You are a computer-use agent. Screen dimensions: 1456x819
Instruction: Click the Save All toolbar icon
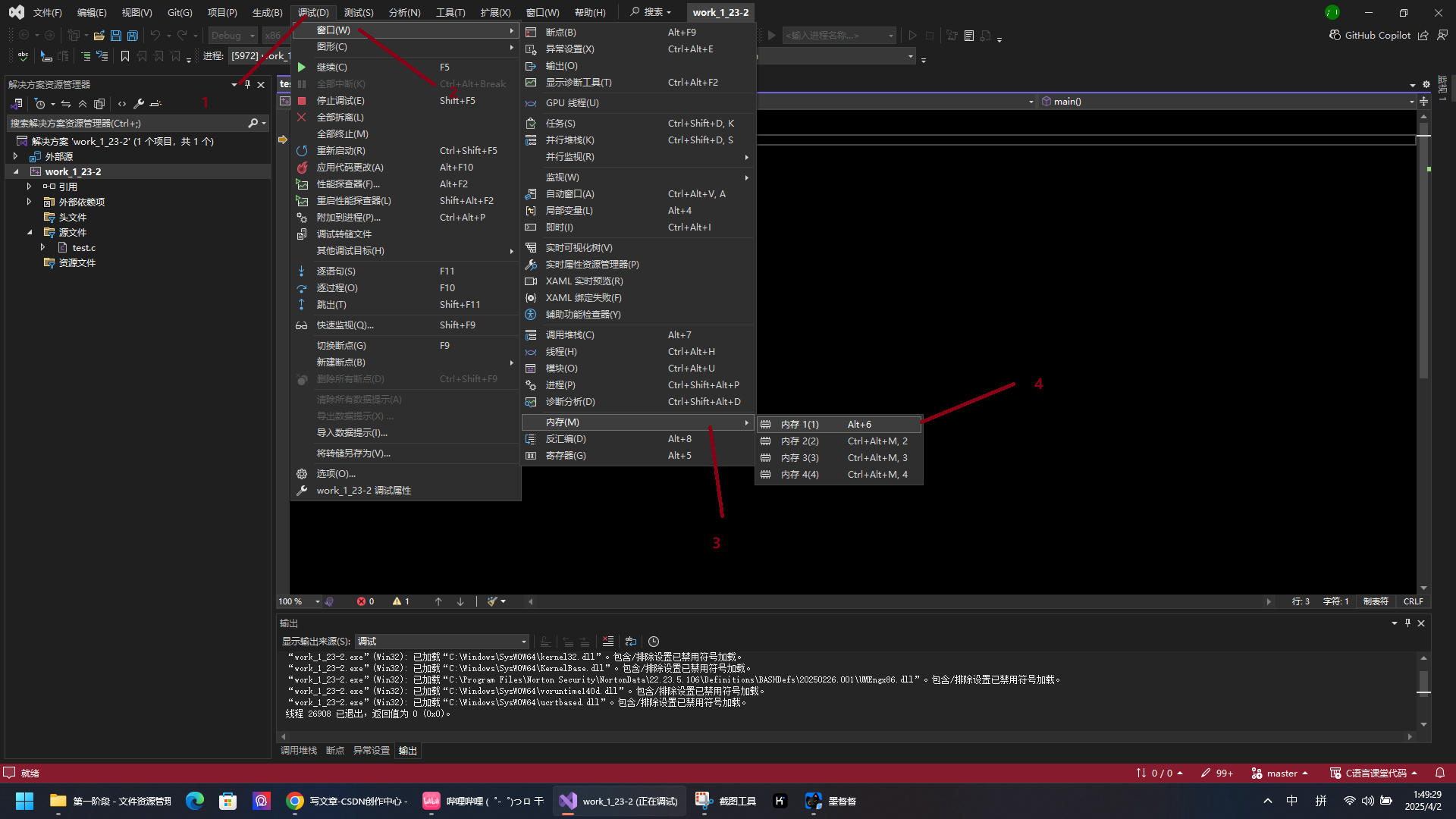[133, 35]
